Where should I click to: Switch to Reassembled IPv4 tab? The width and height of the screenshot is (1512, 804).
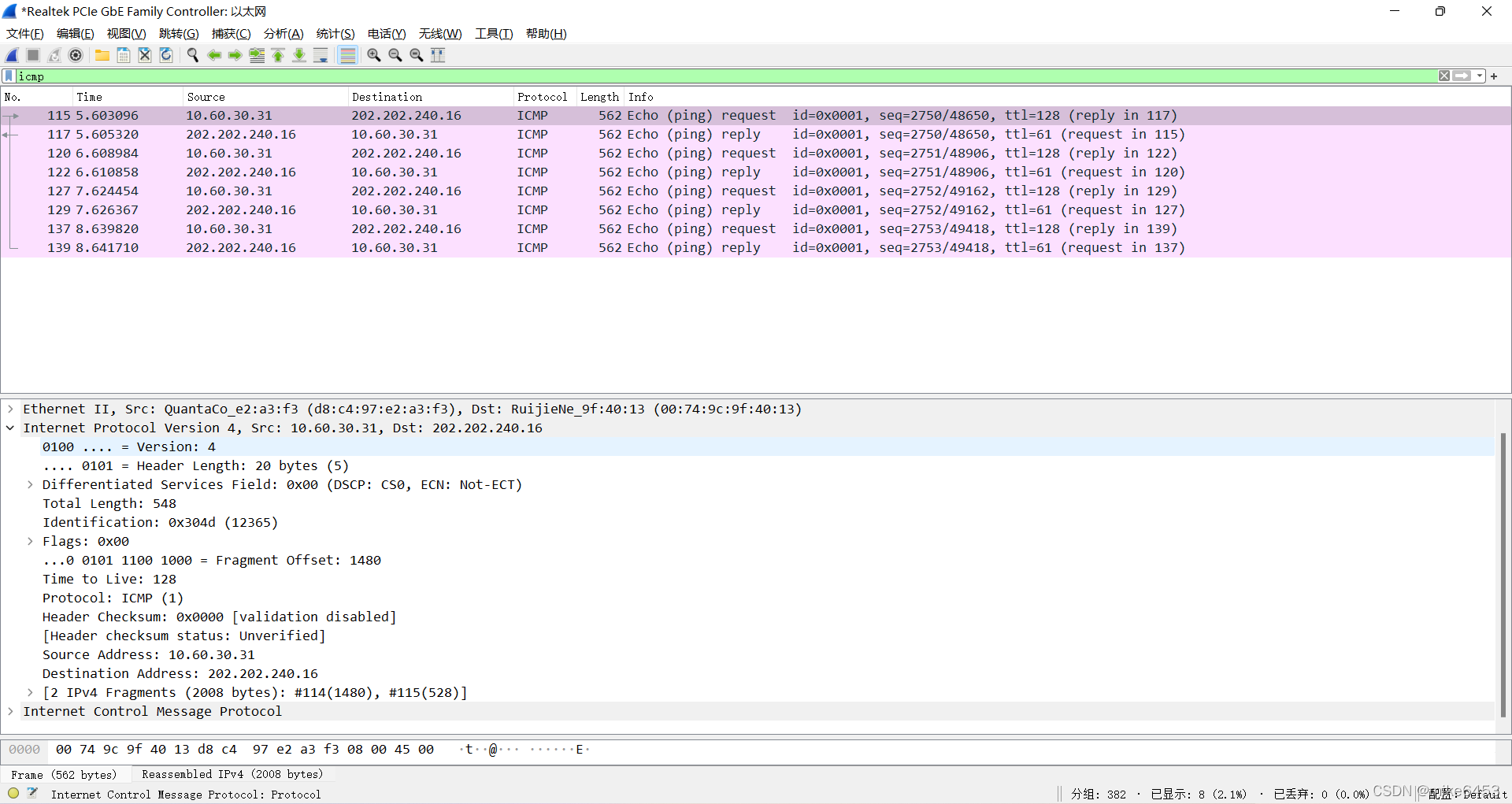[232, 775]
